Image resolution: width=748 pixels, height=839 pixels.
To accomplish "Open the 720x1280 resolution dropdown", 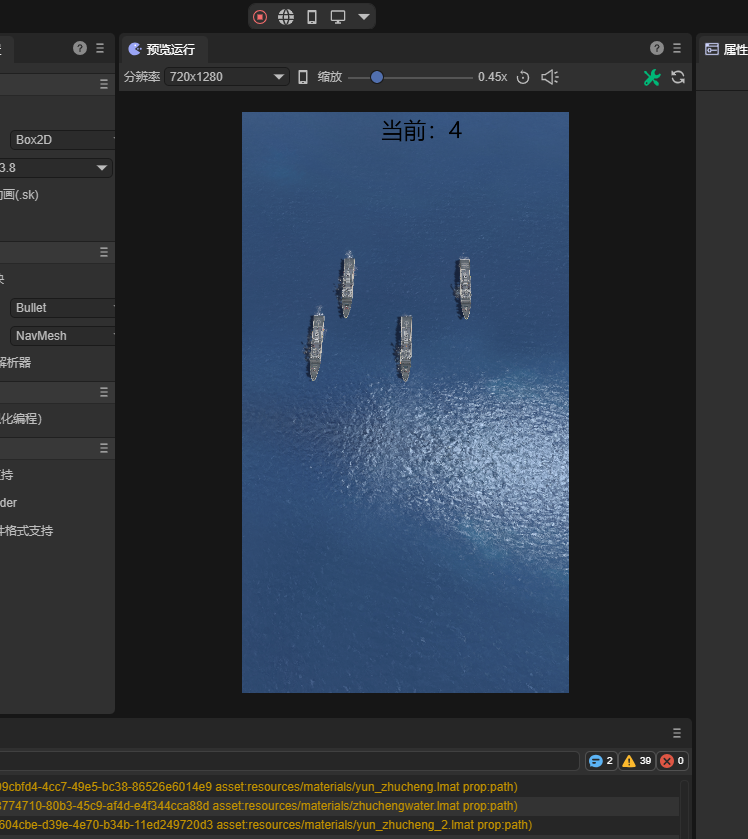I will [x=227, y=77].
